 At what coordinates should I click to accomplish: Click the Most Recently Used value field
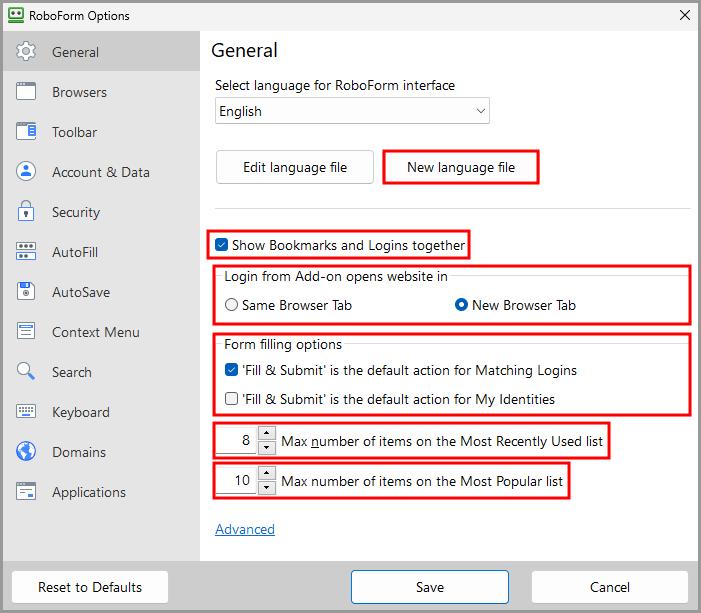(236, 440)
